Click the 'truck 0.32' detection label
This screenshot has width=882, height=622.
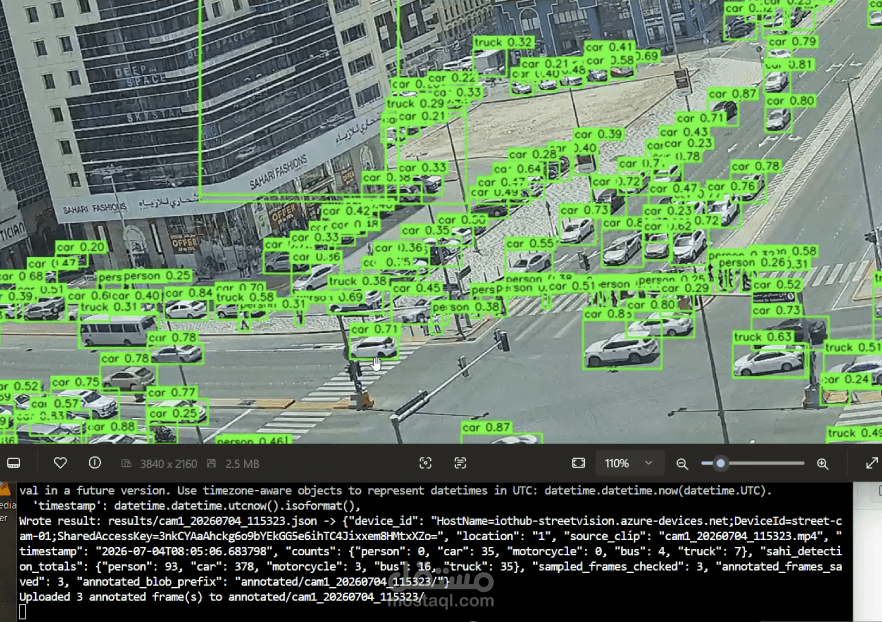503,43
